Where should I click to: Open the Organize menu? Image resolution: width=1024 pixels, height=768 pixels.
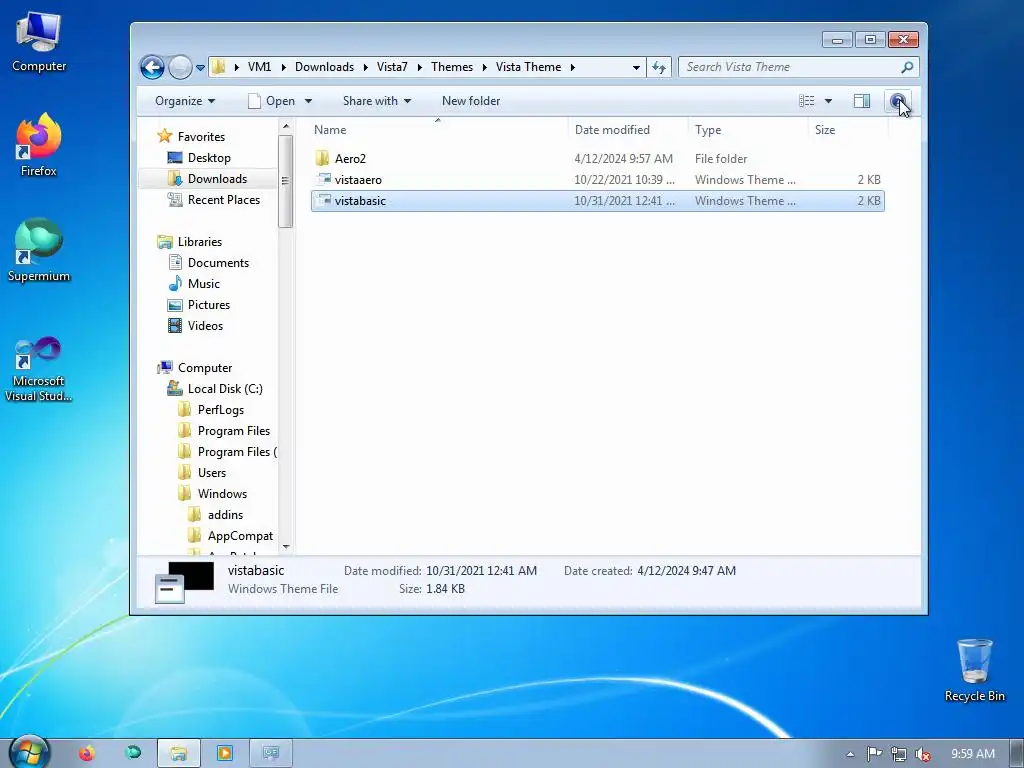pyautogui.click(x=185, y=101)
